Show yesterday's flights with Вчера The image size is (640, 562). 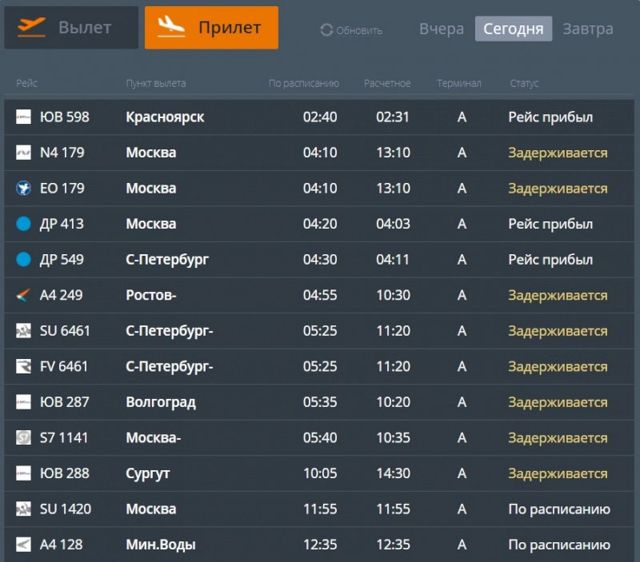441,29
